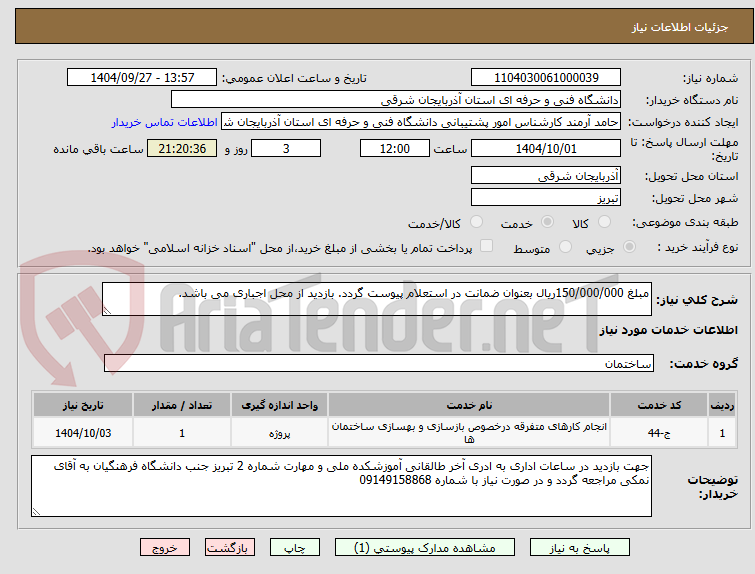755x574 pixels.
Task: Select the کالا radio button
Action: click(x=604, y=222)
